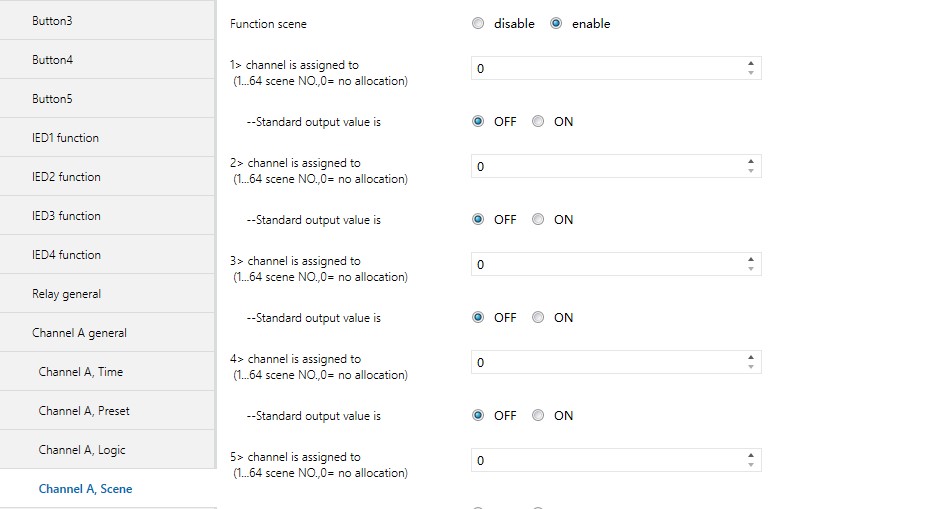Viewport: 937px width, 509px height.
Task: Increment the 3> channel scene value
Action: pyautogui.click(x=751, y=260)
